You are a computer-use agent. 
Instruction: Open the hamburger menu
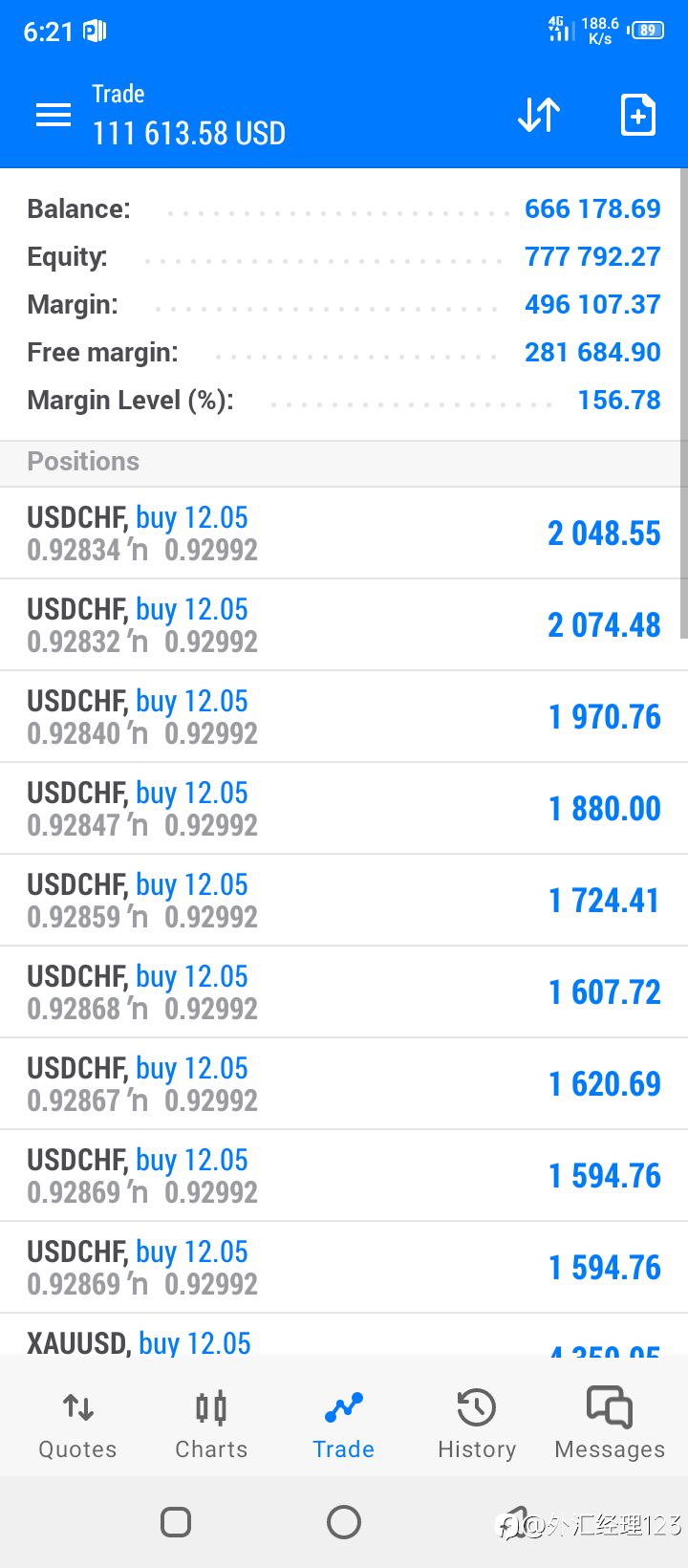click(54, 116)
